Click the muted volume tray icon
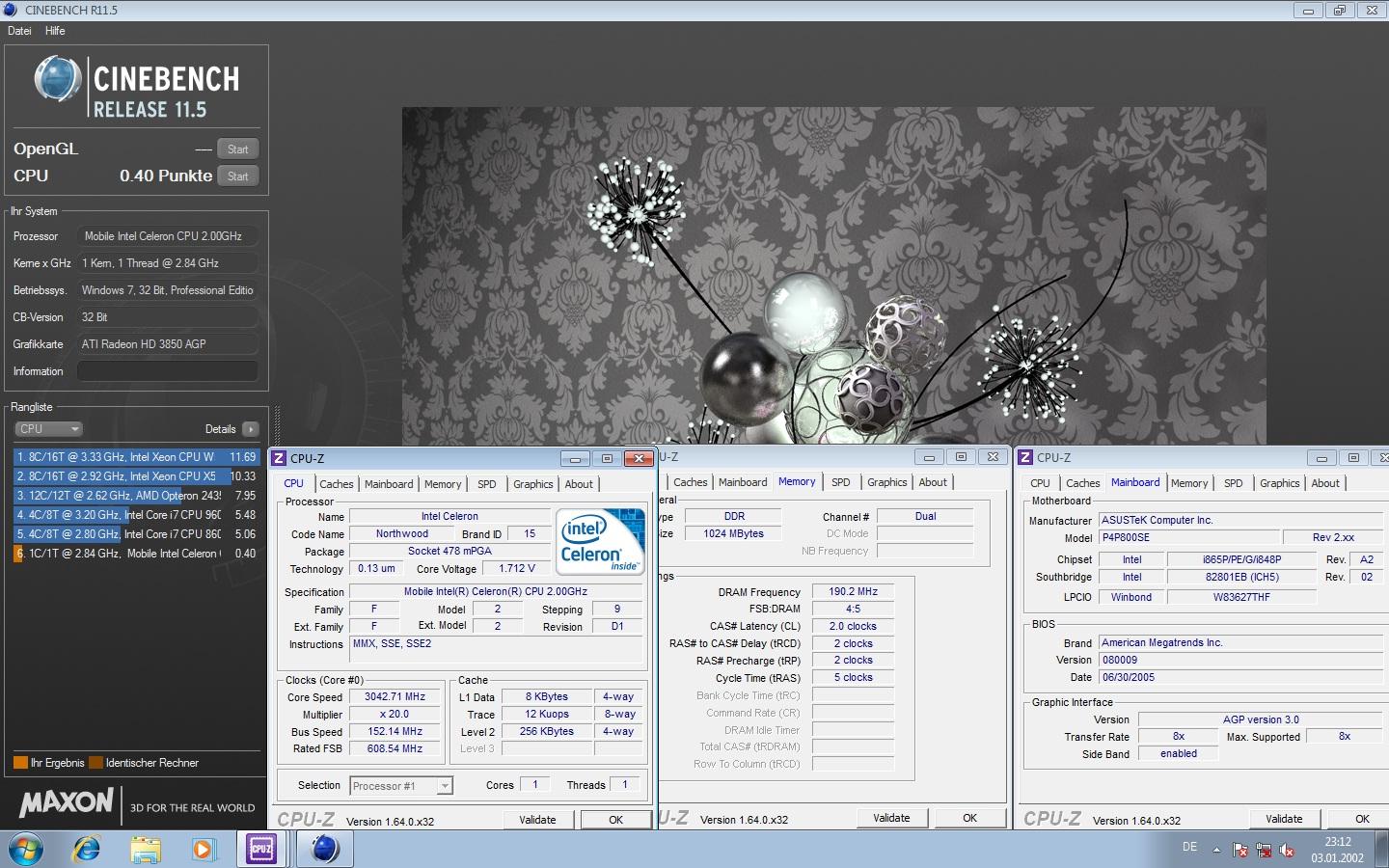 pyautogui.click(x=1287, y=851)
